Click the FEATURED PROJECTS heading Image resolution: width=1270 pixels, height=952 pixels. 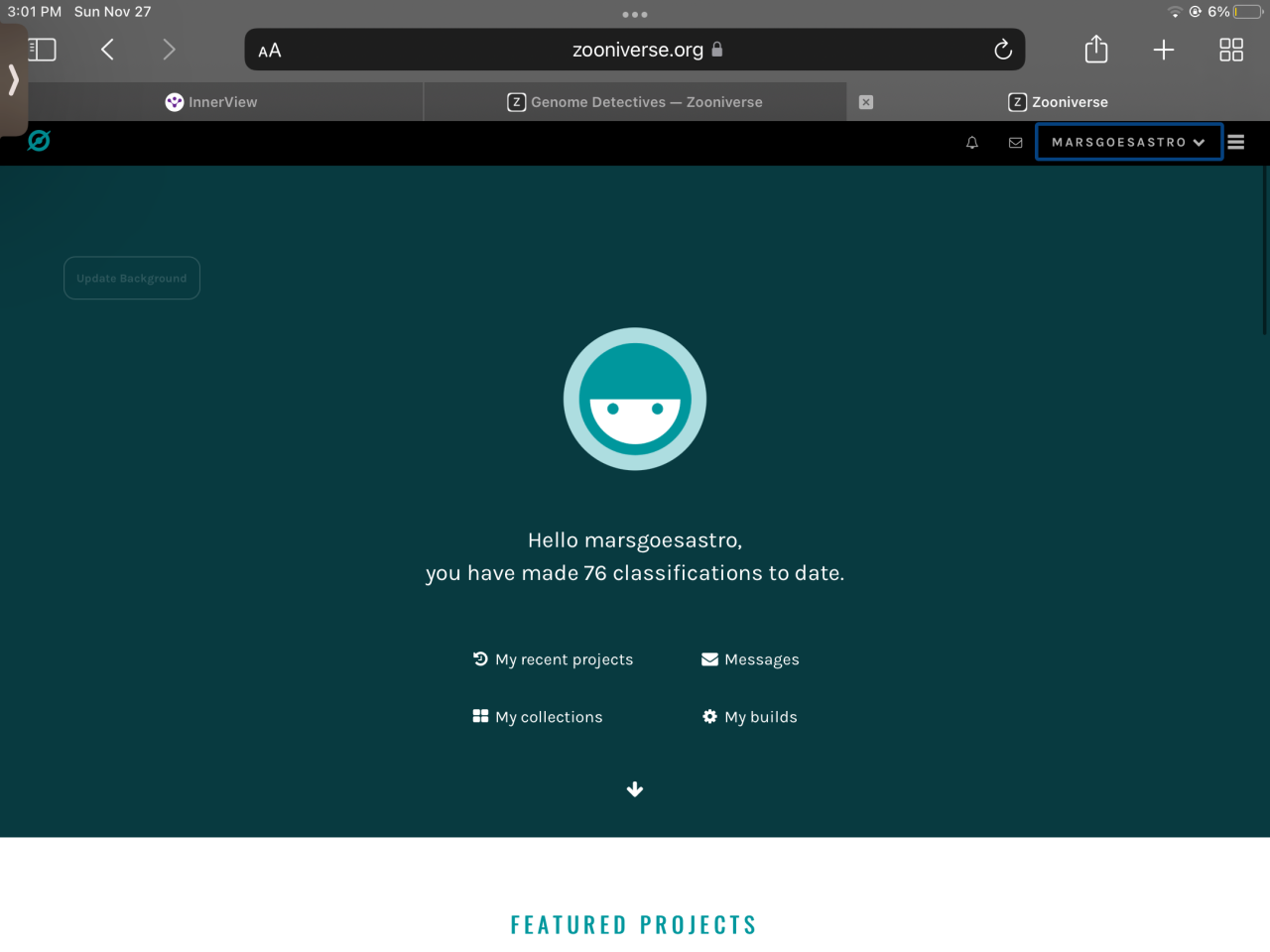634,925
